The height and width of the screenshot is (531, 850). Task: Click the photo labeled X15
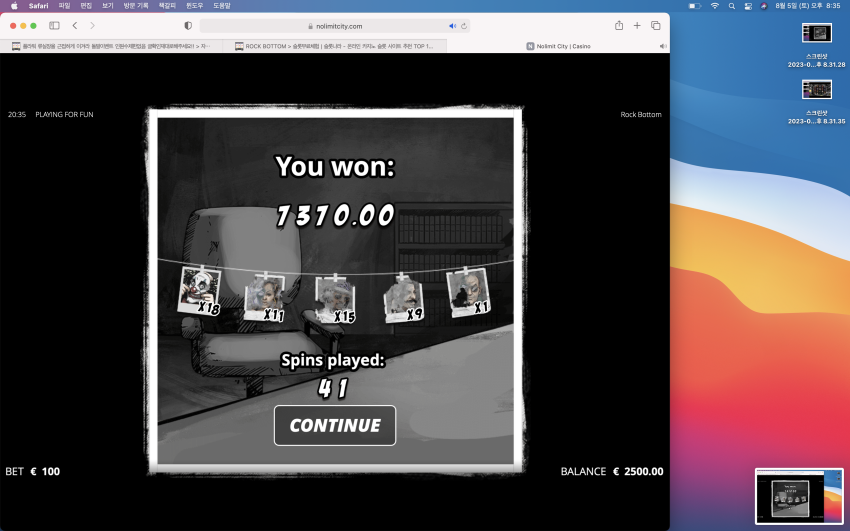point(336,299)
